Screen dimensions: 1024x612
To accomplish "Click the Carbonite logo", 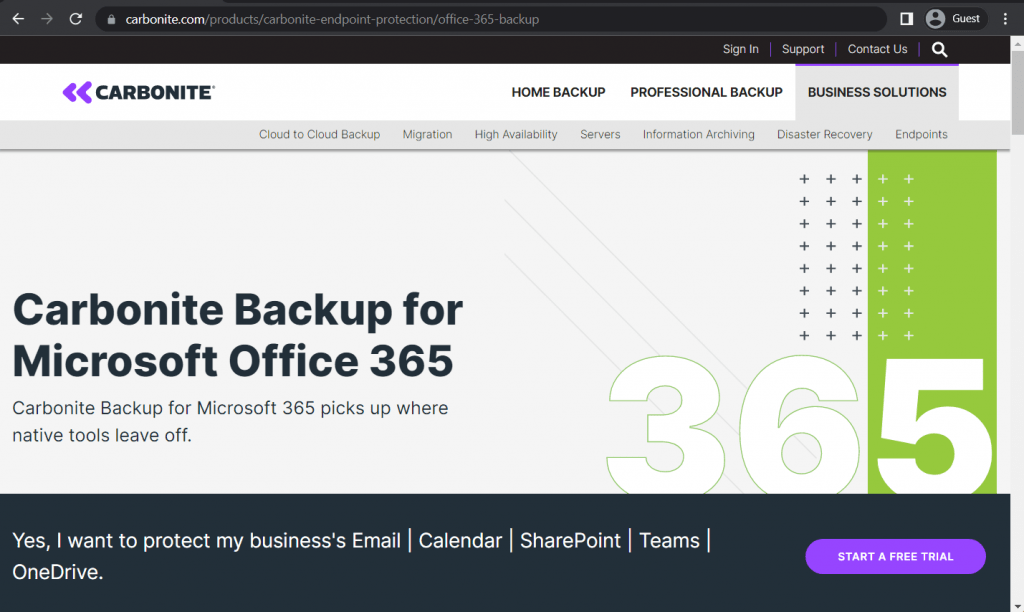I will click(x=138, y=93).
